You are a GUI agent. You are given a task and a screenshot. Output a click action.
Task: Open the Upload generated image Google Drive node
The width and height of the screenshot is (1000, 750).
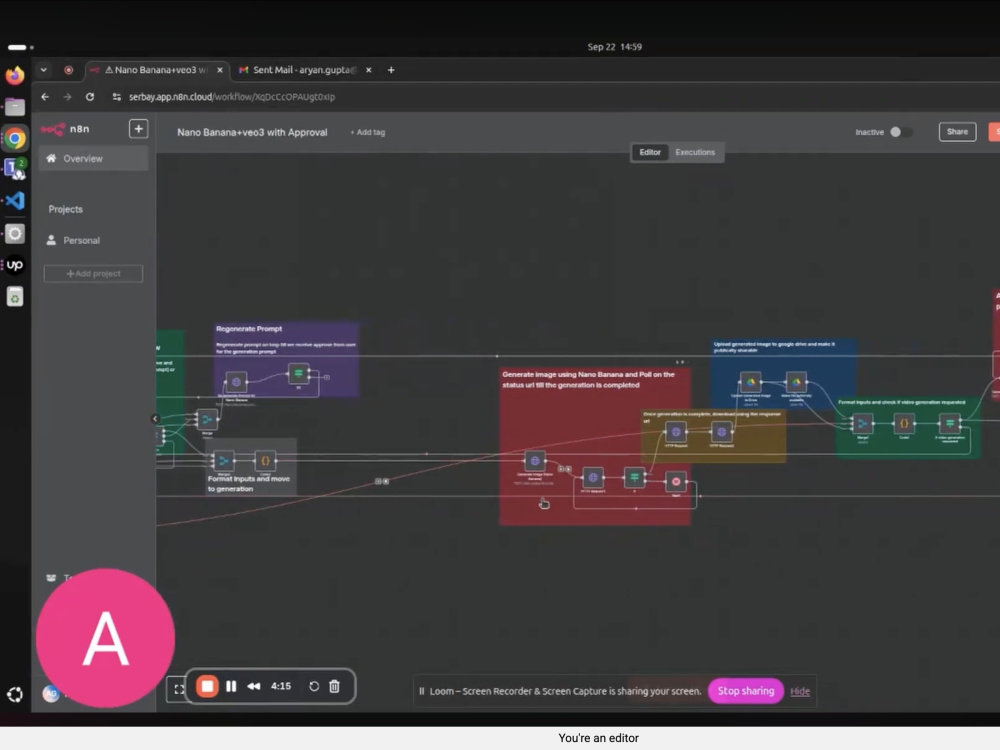[751, 382]
